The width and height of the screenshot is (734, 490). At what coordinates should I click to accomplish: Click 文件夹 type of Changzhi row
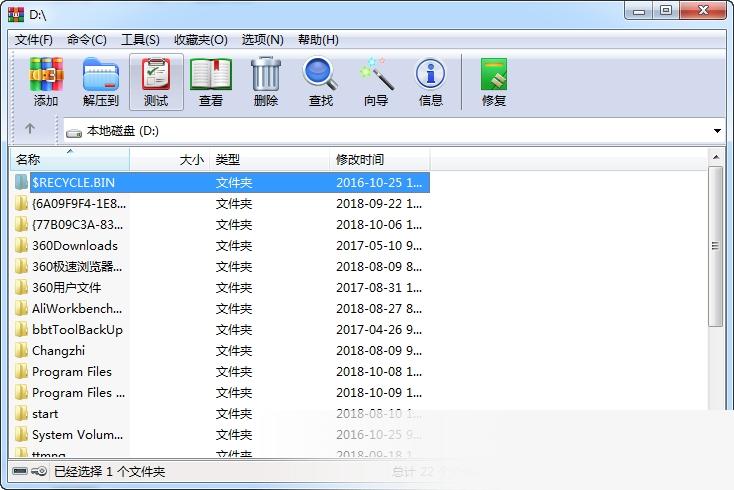234,351
